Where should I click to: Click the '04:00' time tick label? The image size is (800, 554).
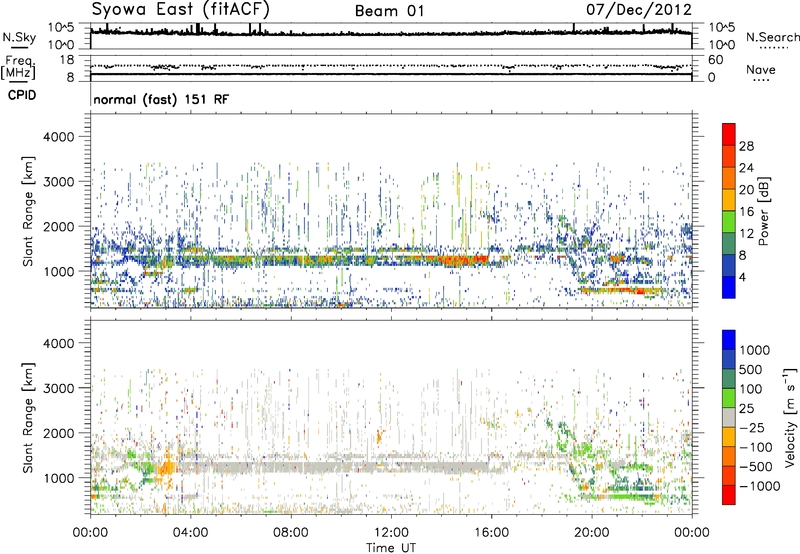(x=191, y=533)
